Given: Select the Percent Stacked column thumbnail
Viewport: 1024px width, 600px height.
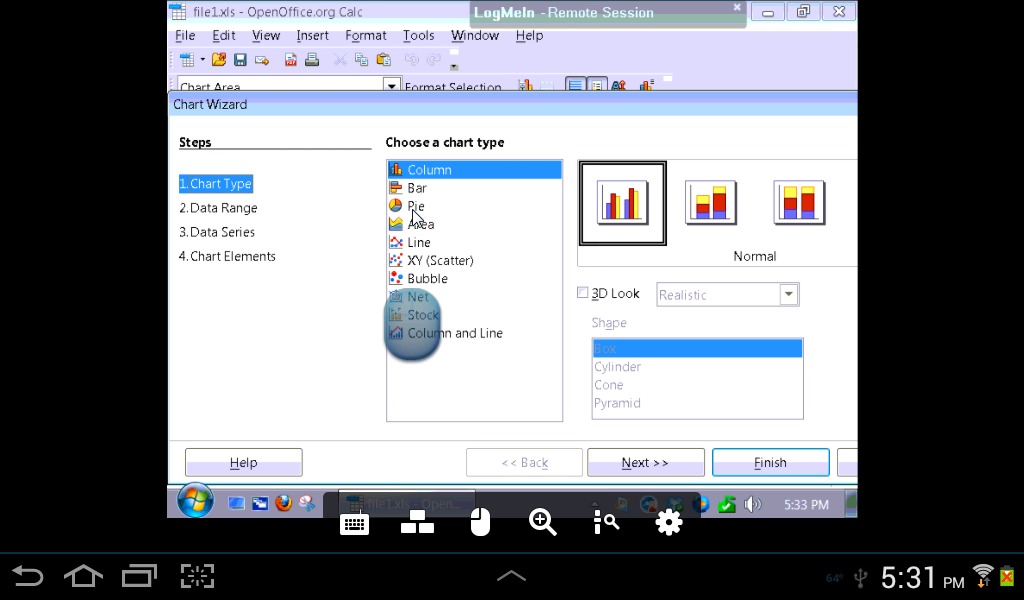Looking at the screenshot, I should tap(799, 203).
